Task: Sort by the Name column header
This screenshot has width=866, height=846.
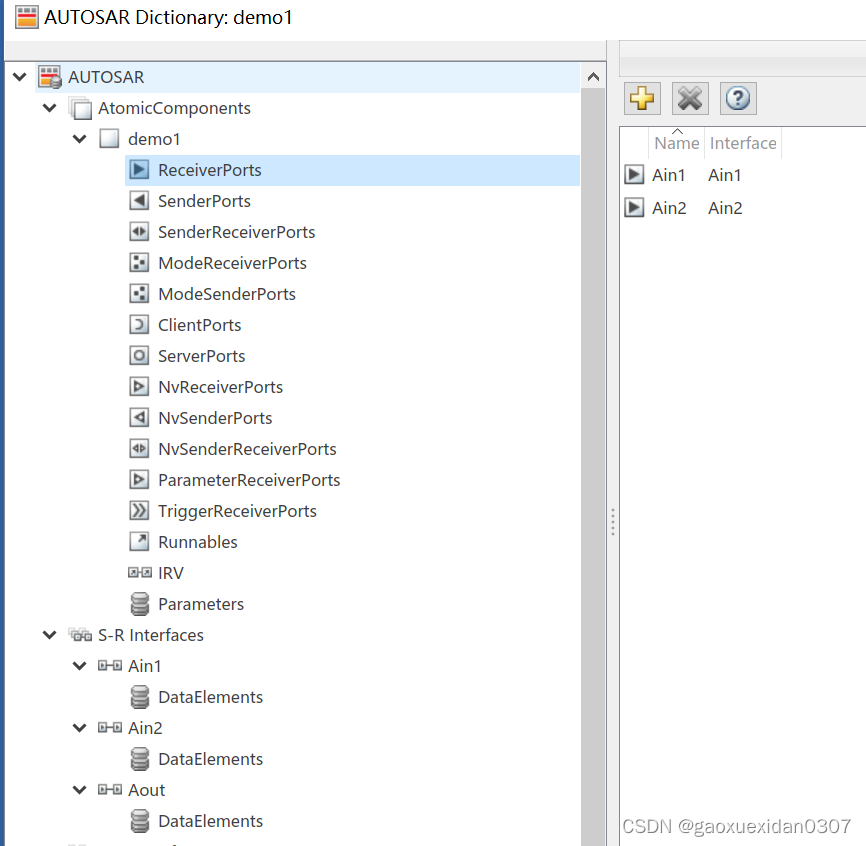Action: (677, 143)
